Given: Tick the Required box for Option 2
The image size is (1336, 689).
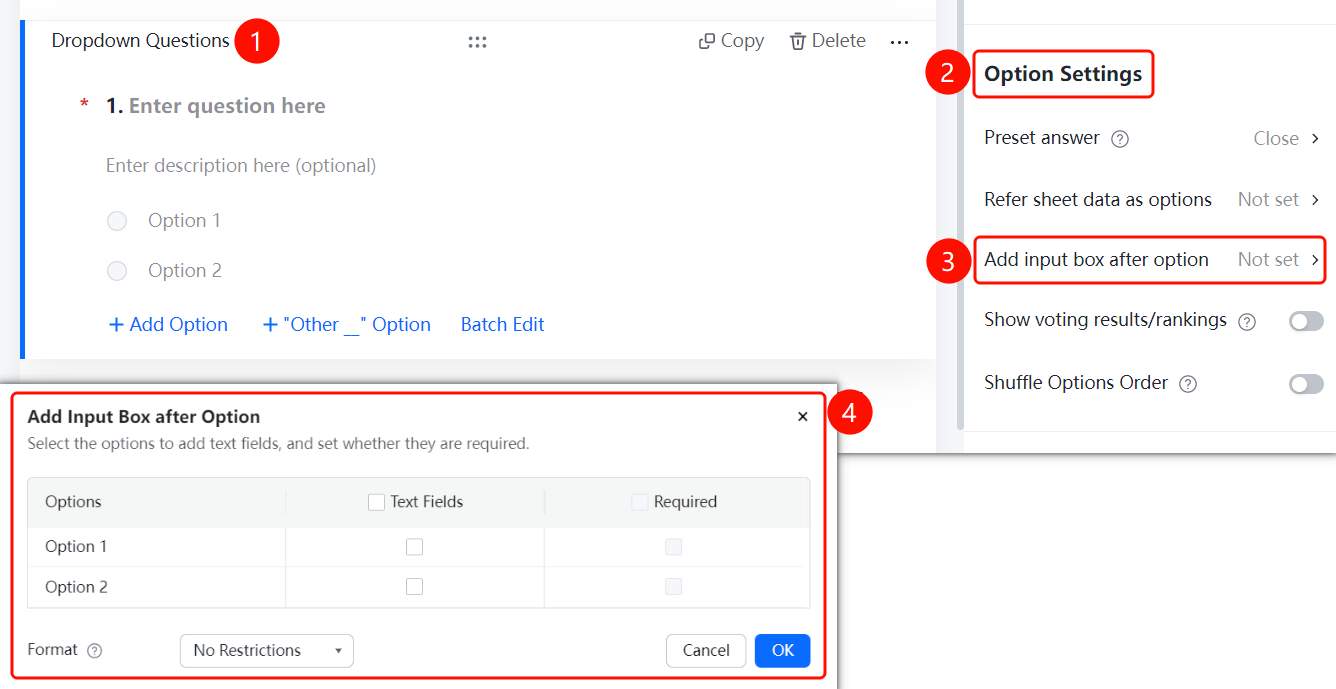Looking at the screenshot, I should tap(674, 587).
